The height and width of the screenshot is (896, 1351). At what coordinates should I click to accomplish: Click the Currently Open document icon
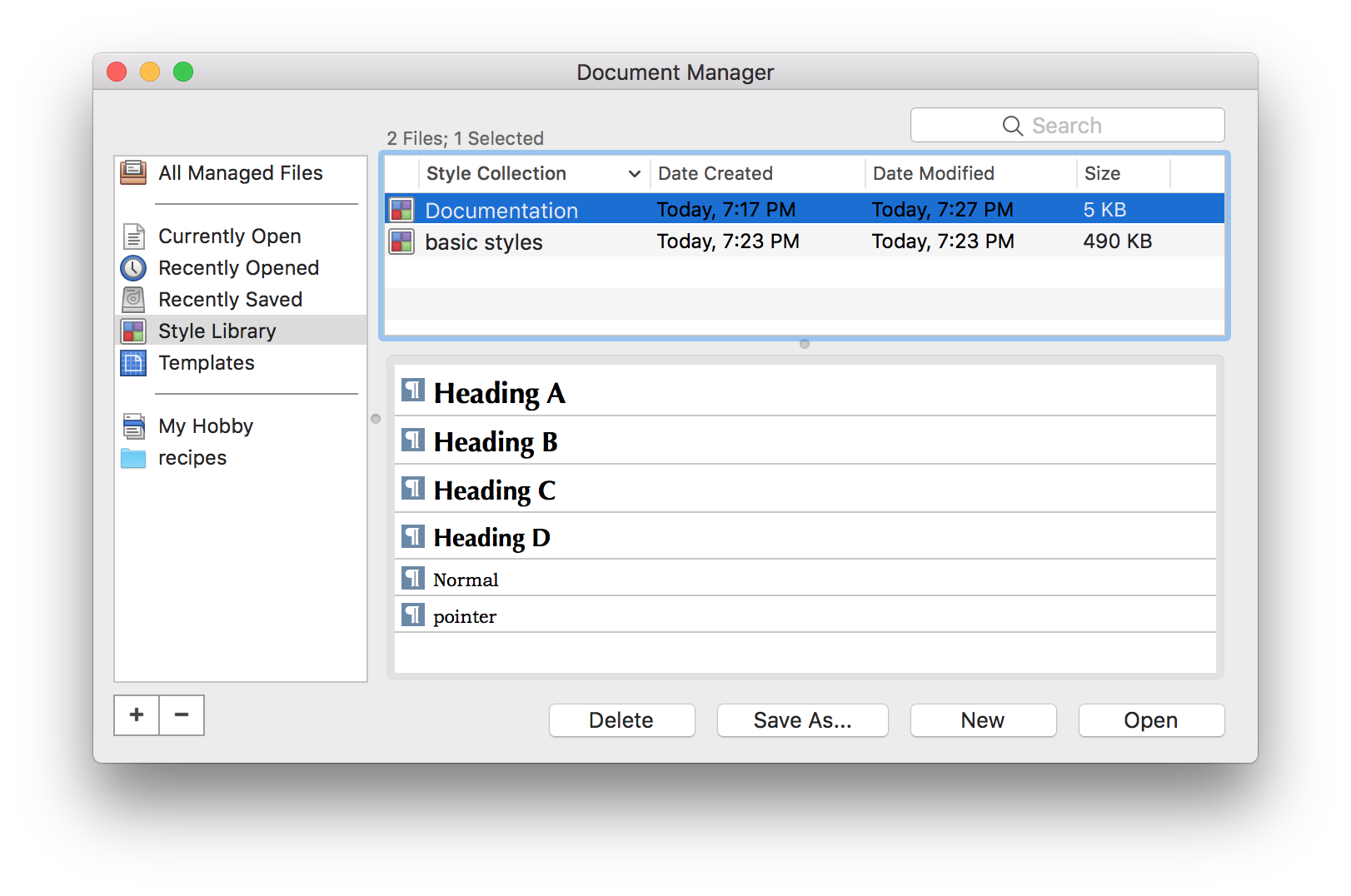pyautogui.click(x=133, y=236)
